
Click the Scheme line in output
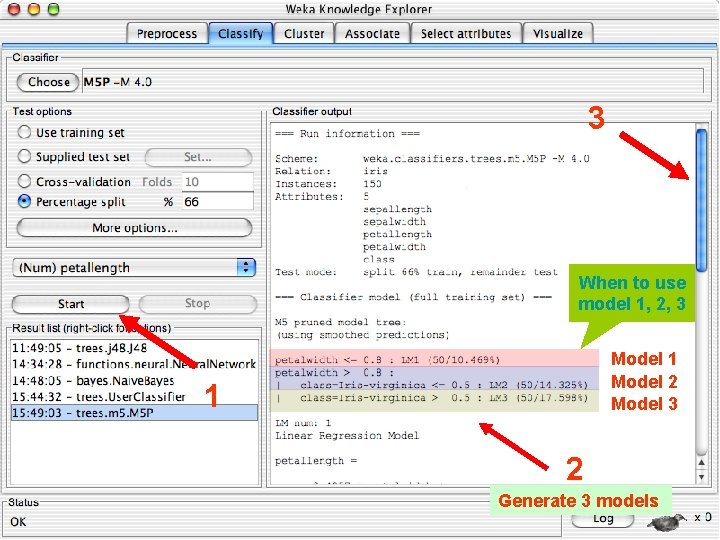tap(432, 159)
